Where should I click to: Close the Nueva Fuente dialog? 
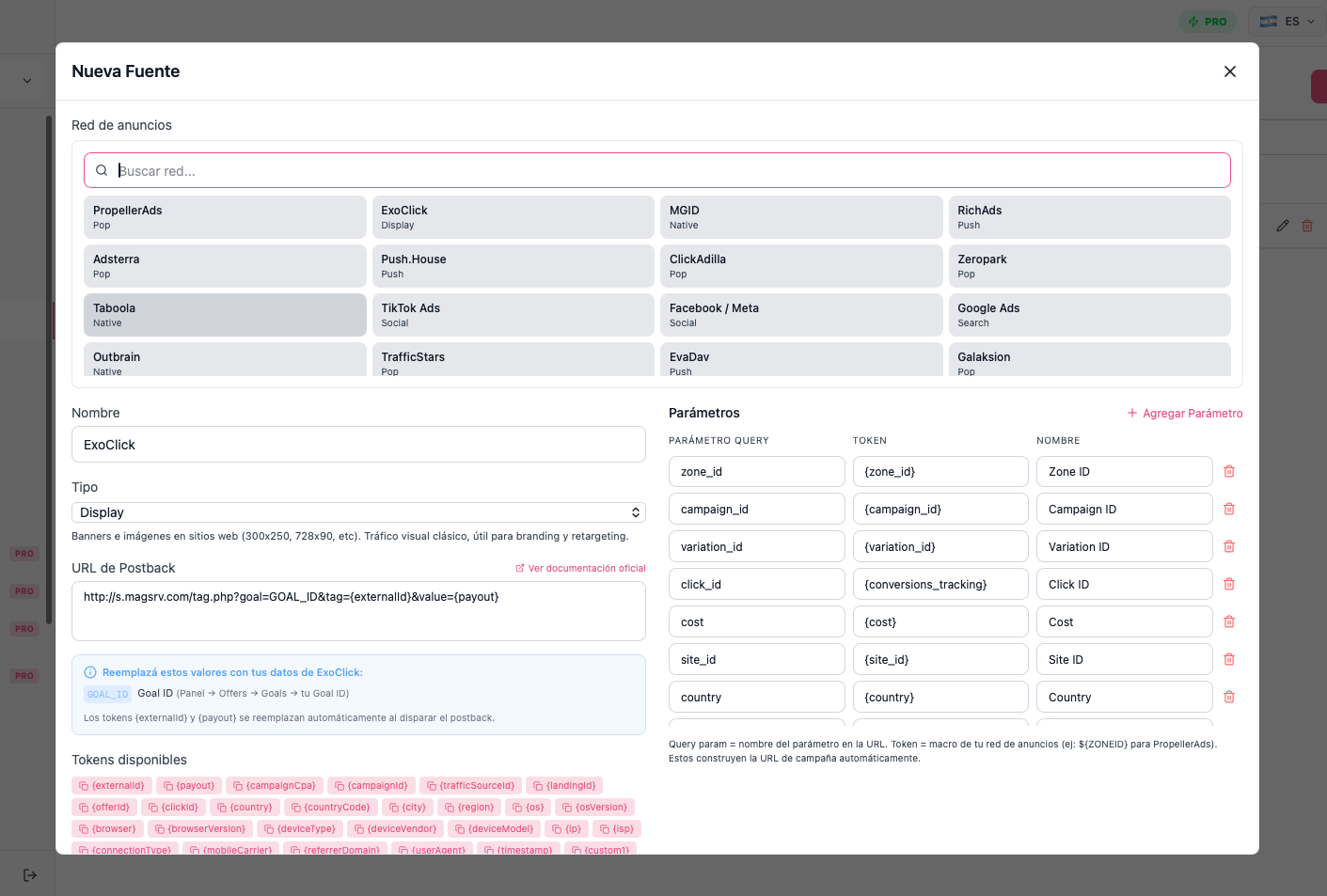[x=1229, y=71]
